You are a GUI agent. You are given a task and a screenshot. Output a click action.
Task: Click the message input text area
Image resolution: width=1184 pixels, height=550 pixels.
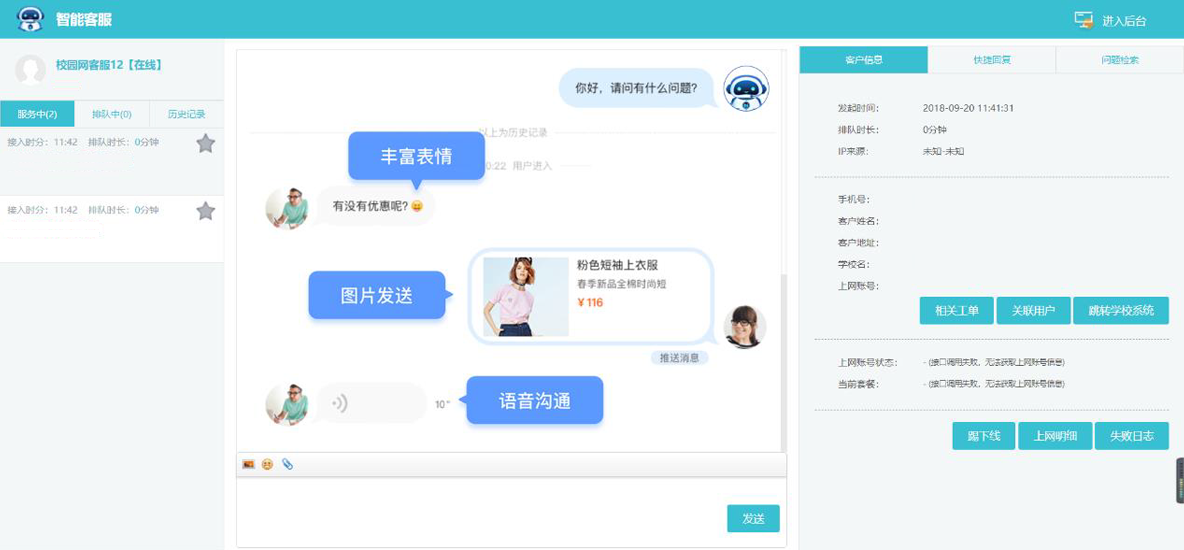[480, 505]
